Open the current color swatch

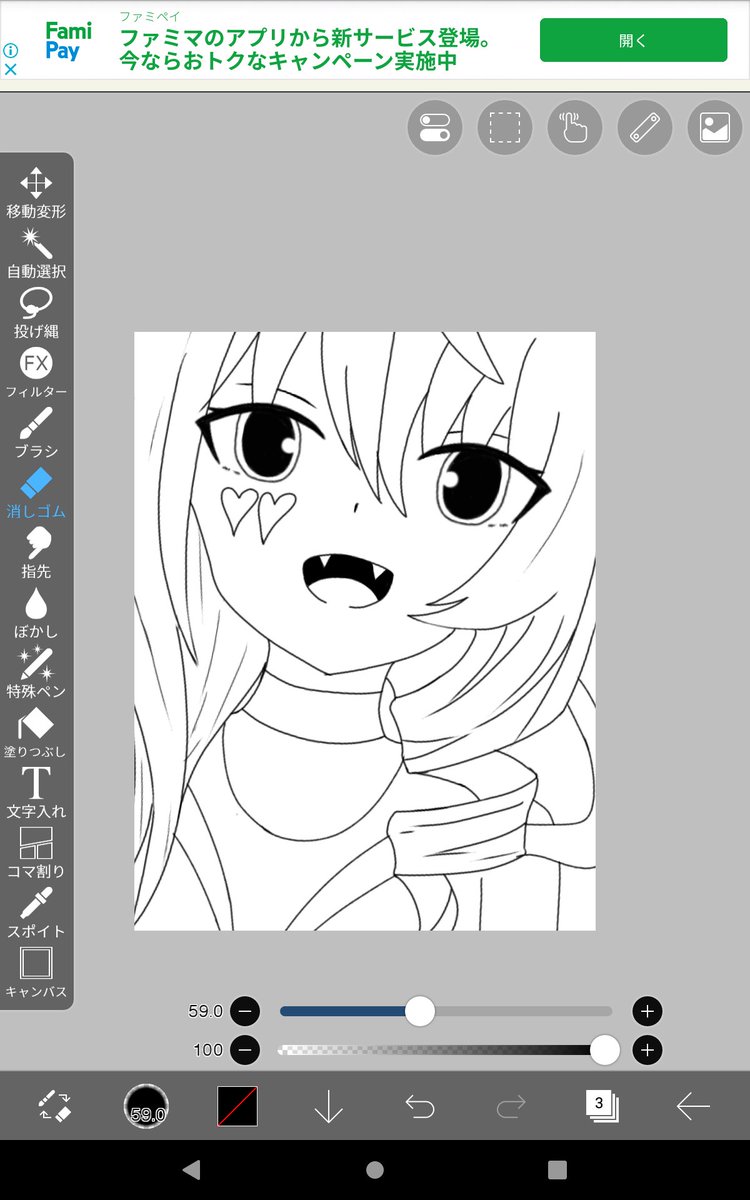point(238,1106)
